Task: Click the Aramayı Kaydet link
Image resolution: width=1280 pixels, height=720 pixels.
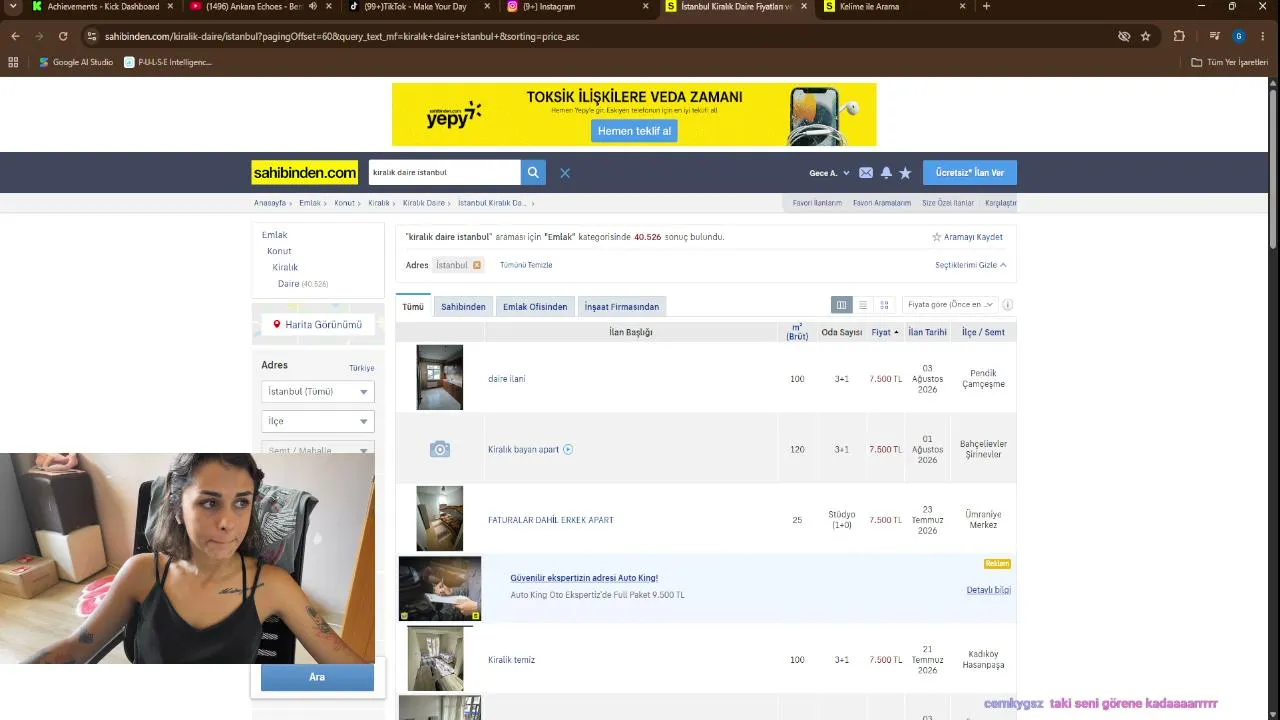Action: pos(974,237)
